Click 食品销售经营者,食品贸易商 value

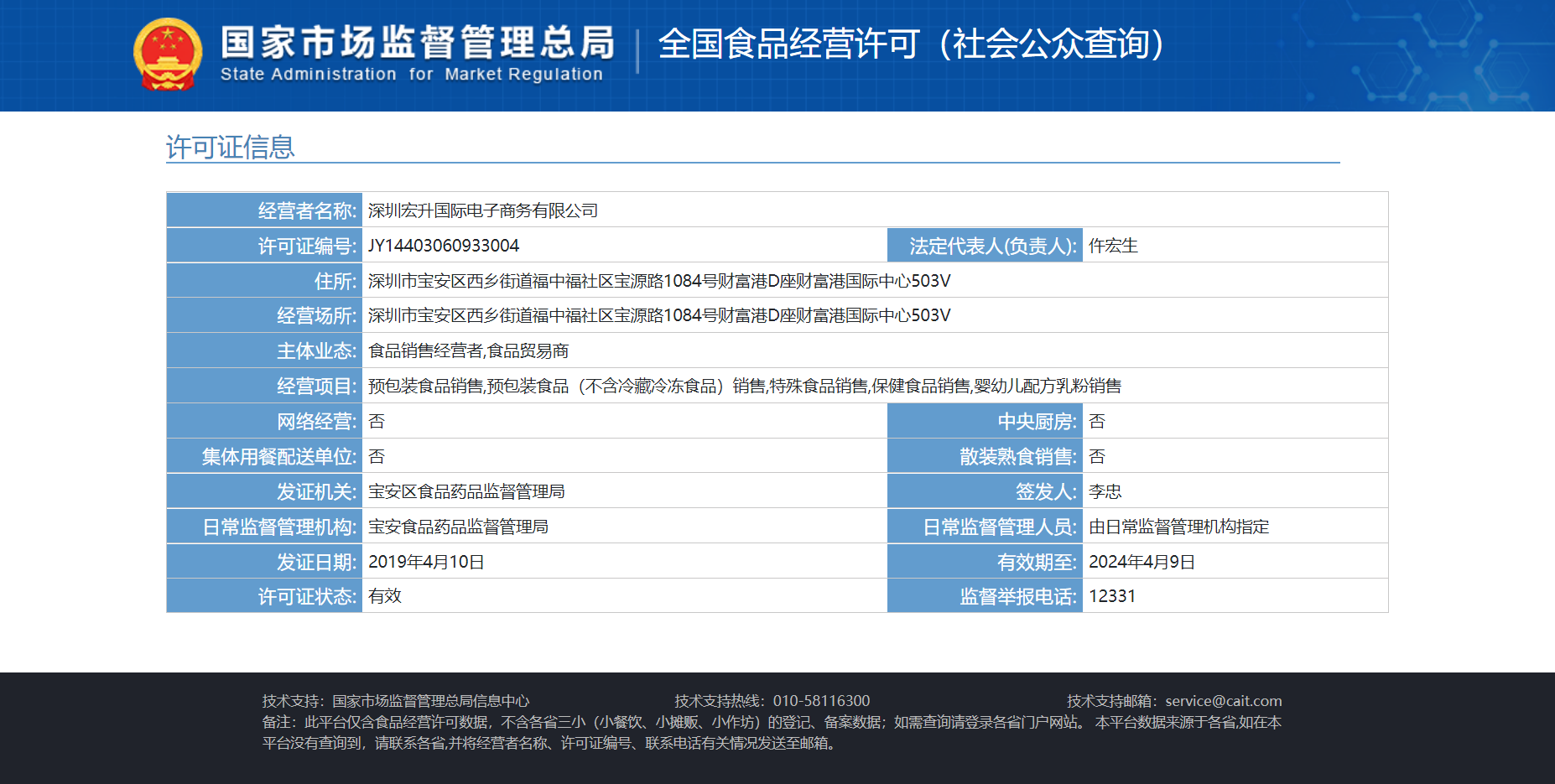pyautogui.click(x=469, y=350)
